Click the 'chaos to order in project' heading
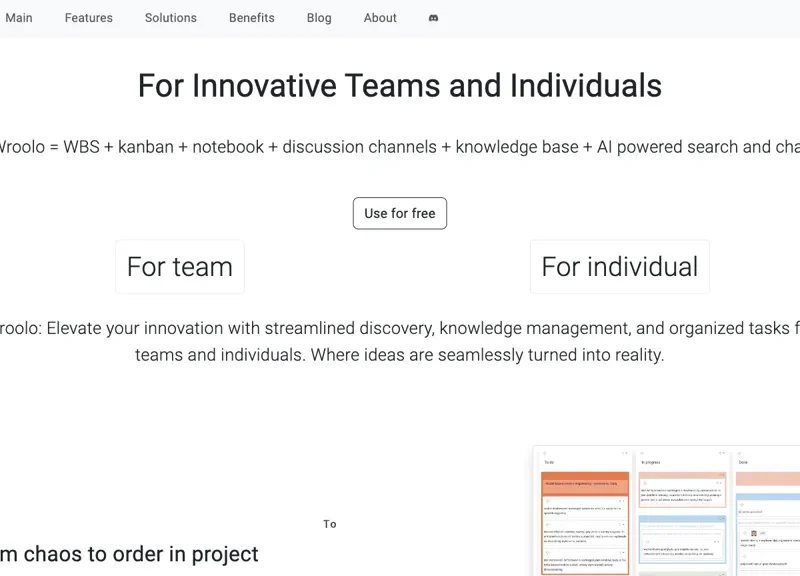The image size is (800, 576). tap(129, 554)
